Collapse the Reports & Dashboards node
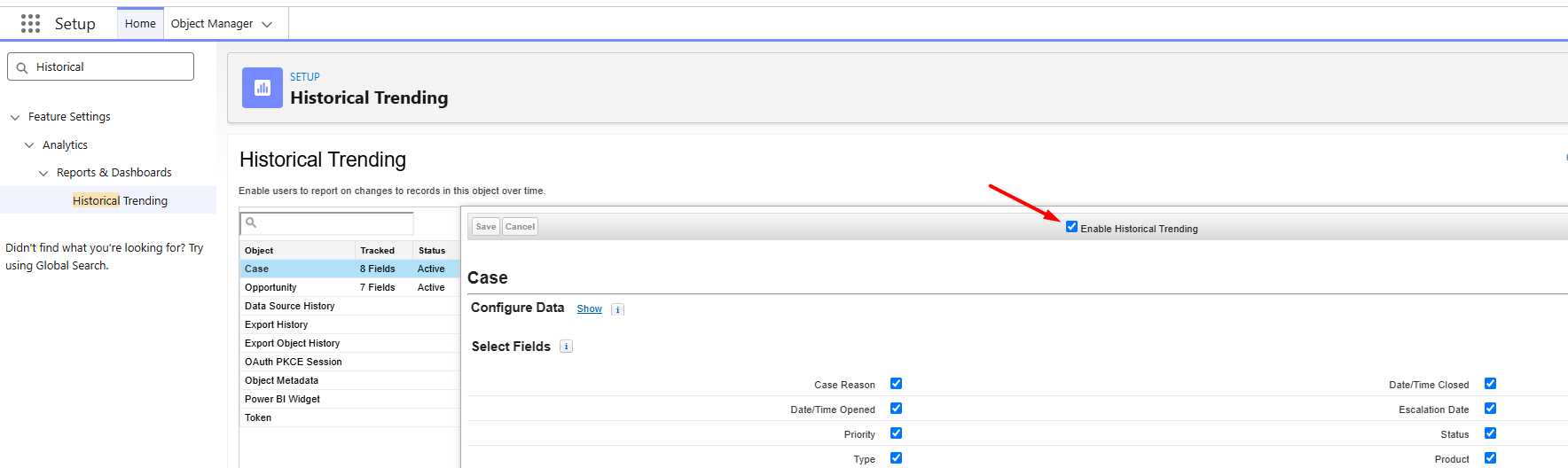This screenshot has height=468, width=1568. click(x=43, y=174)
